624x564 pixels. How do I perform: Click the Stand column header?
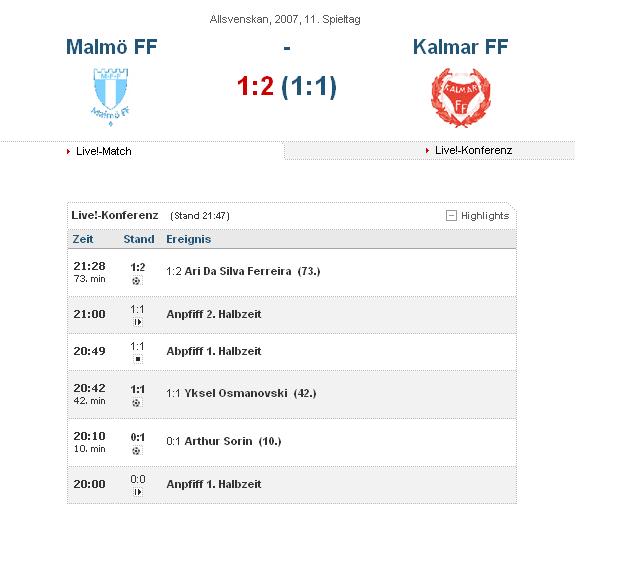pyautogui.click(x=138, y=239)
